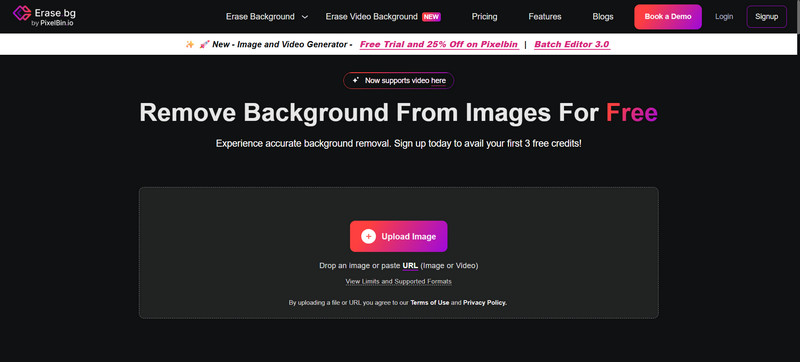
Task: Click the Now supports video here pill
Action: [398, 81]
